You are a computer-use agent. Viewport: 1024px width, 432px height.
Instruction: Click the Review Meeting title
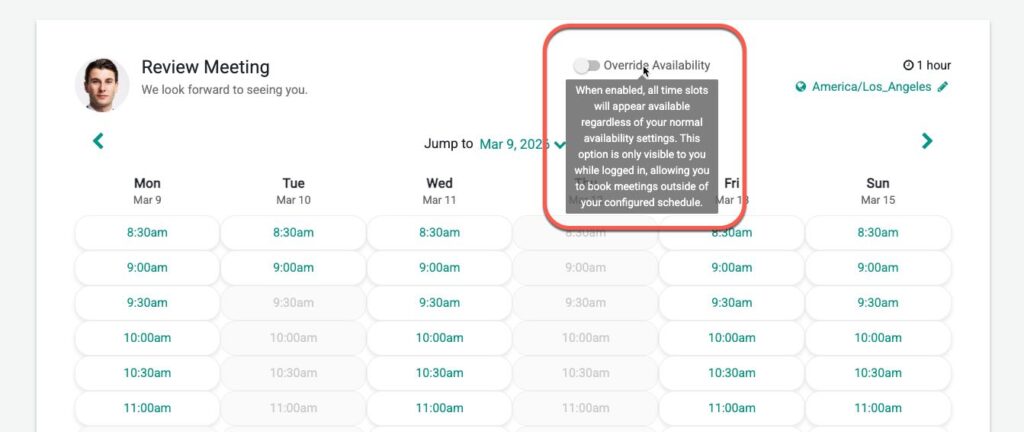pos(205,67)
